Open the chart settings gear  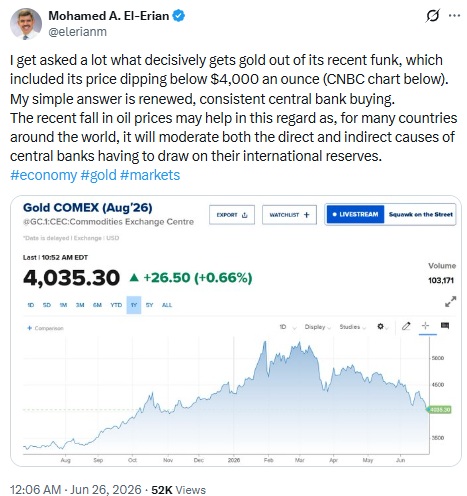[x=380, y=326]
